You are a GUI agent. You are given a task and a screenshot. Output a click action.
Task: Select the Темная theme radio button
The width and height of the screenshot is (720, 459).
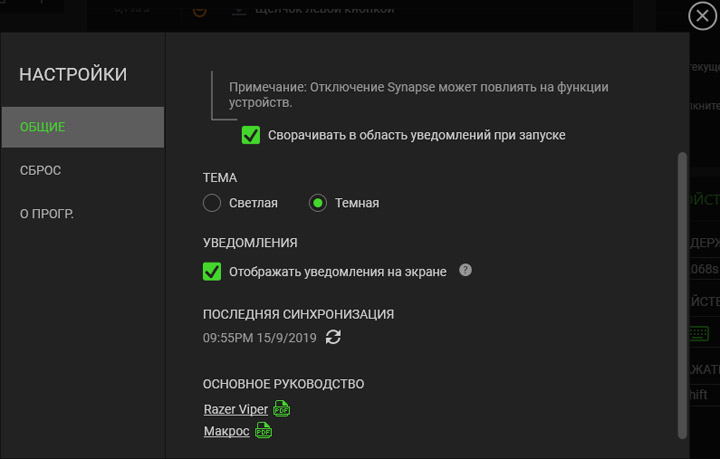tap(318, 203)
